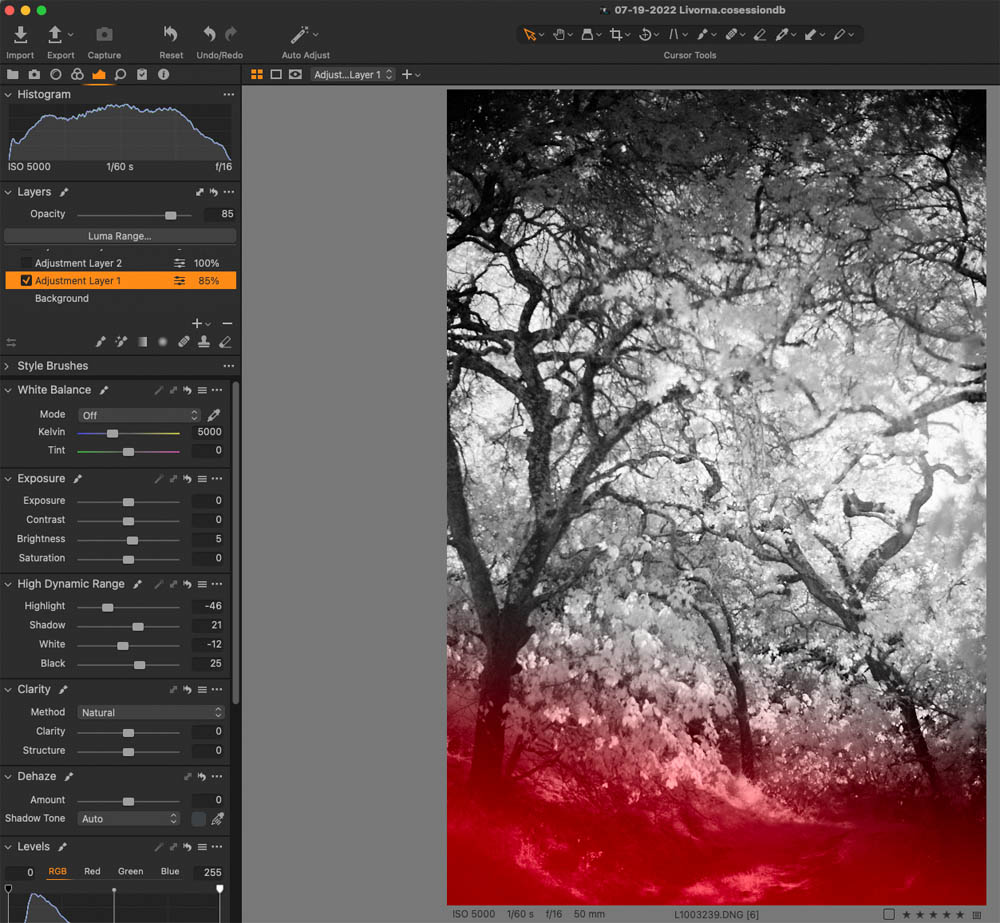1000x923 pixels.
Task: Open the Shadow Tone Auto dropdown
Action: 129,818
